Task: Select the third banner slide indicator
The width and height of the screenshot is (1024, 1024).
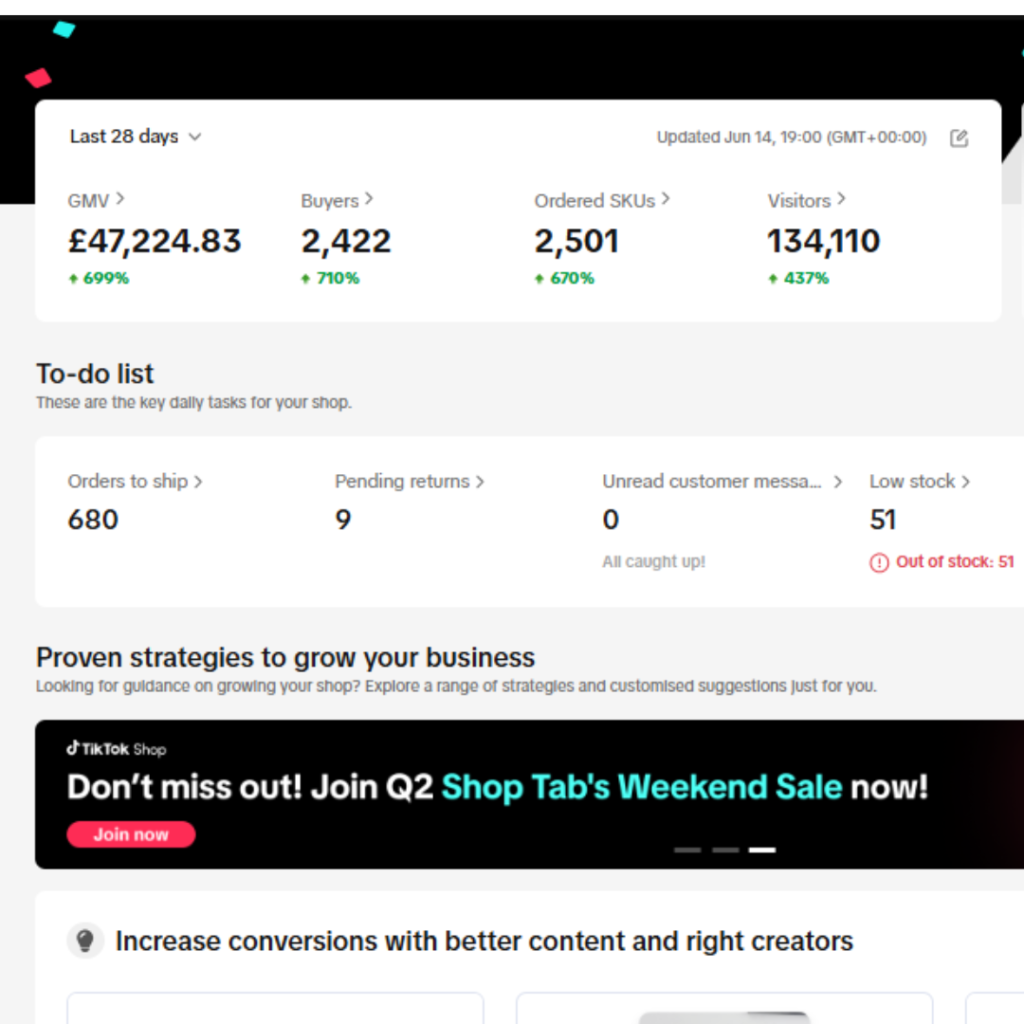Action: pyautogui.click(x=762, y=850)
